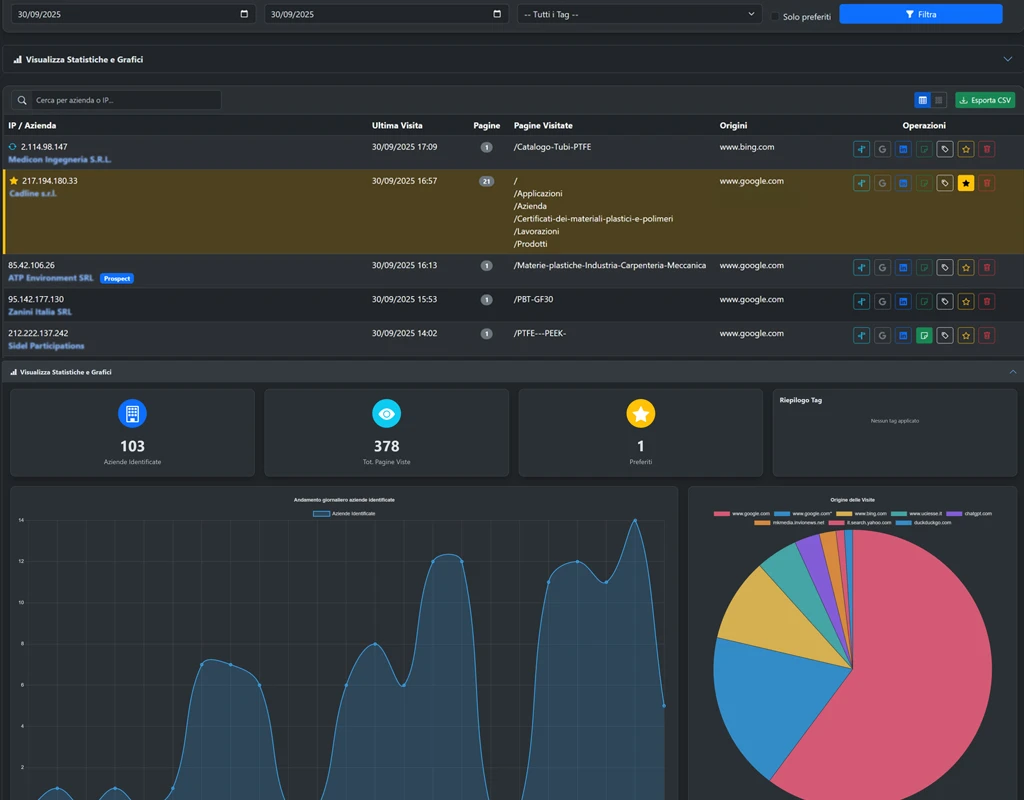The width and height of the screenshot is (1024, 800).
Task: Open the calendar picker of the second date field
Action: (497, 14)
